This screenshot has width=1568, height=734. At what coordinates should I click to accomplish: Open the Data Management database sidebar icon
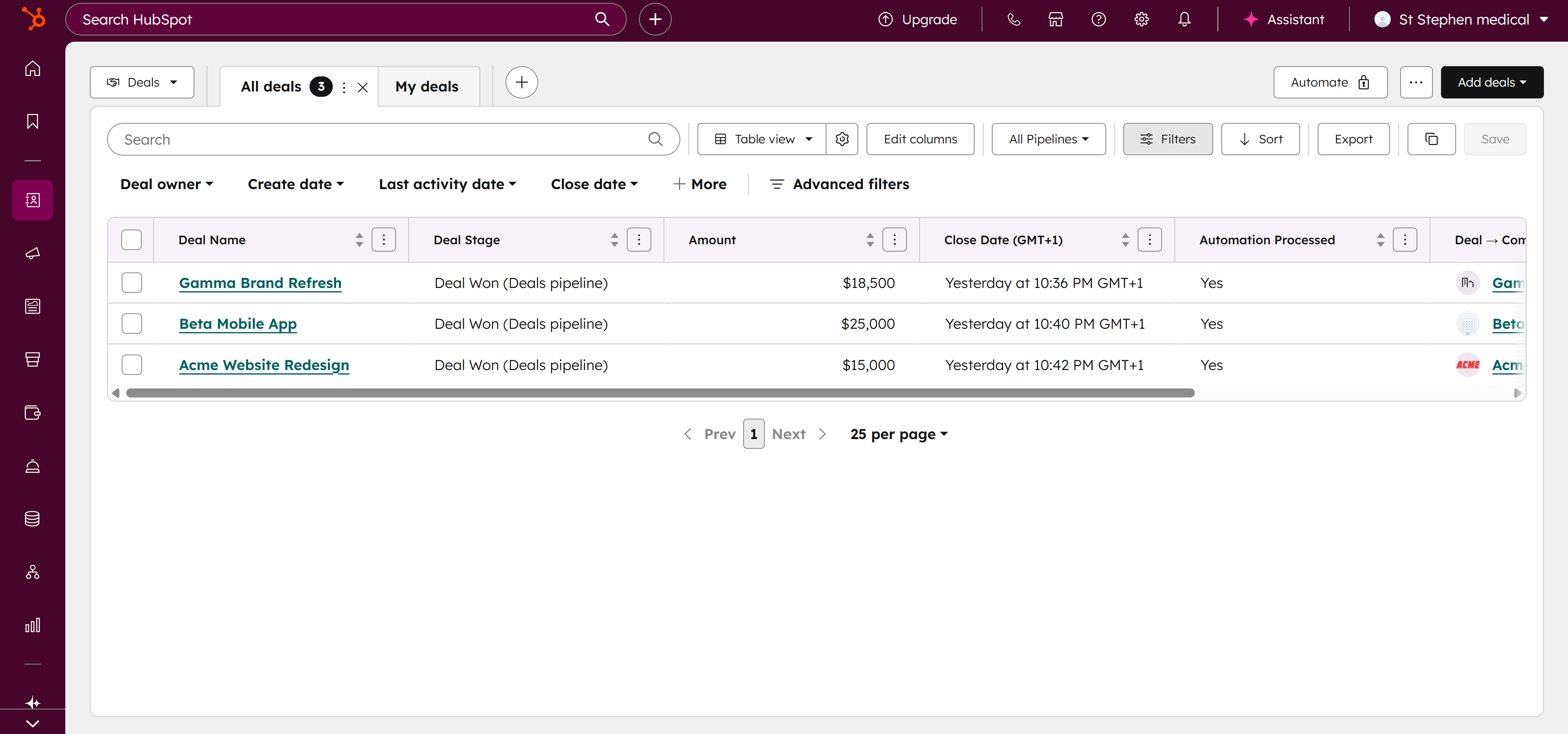(32, 518)
